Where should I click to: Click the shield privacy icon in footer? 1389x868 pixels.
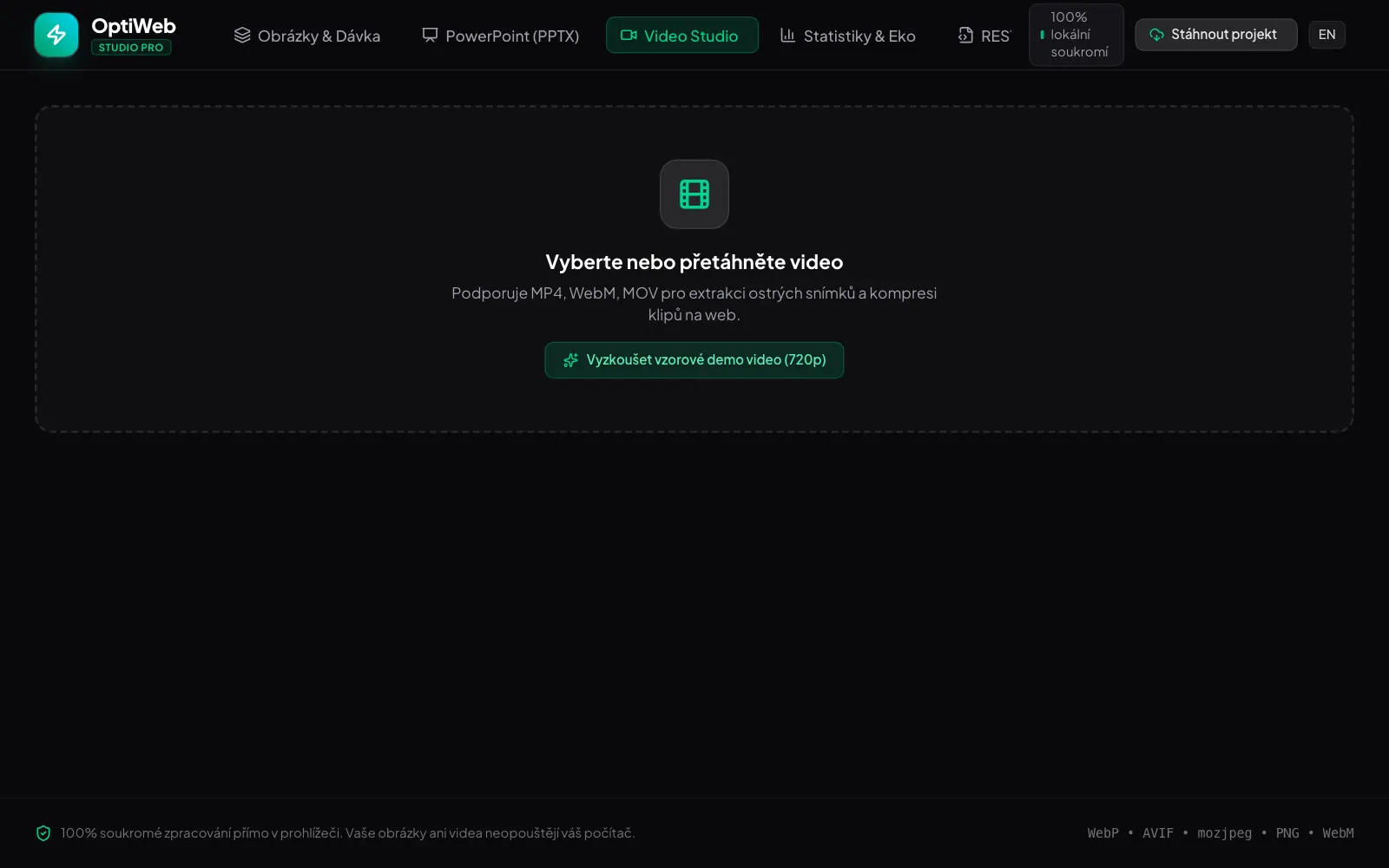[x=43, y=833]
